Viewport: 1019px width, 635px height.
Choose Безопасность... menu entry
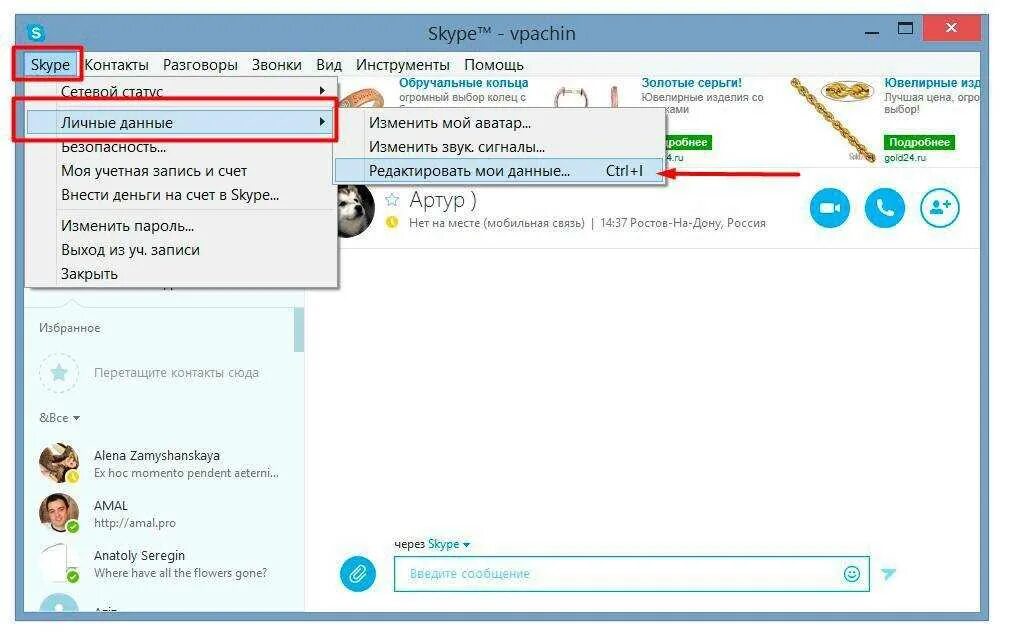pyautogui.click(x=181, y=147)
